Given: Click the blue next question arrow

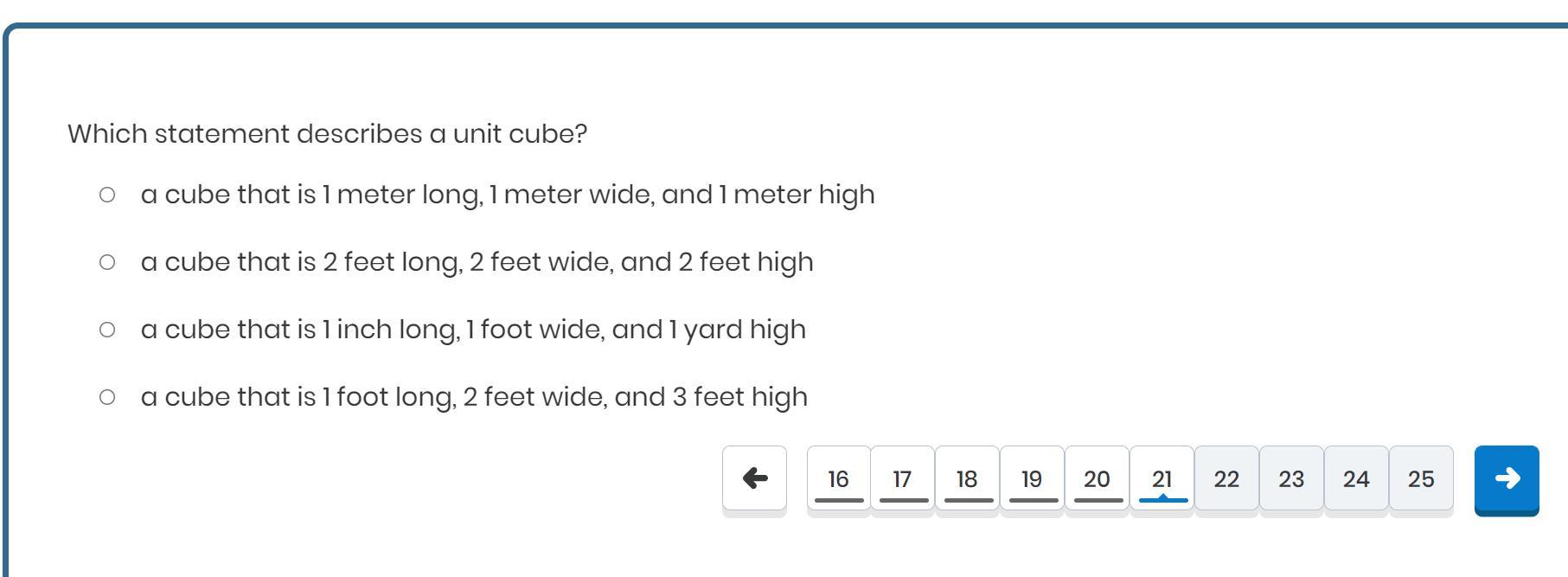Looking at the screenshot, I should [x=1506, y=478].
